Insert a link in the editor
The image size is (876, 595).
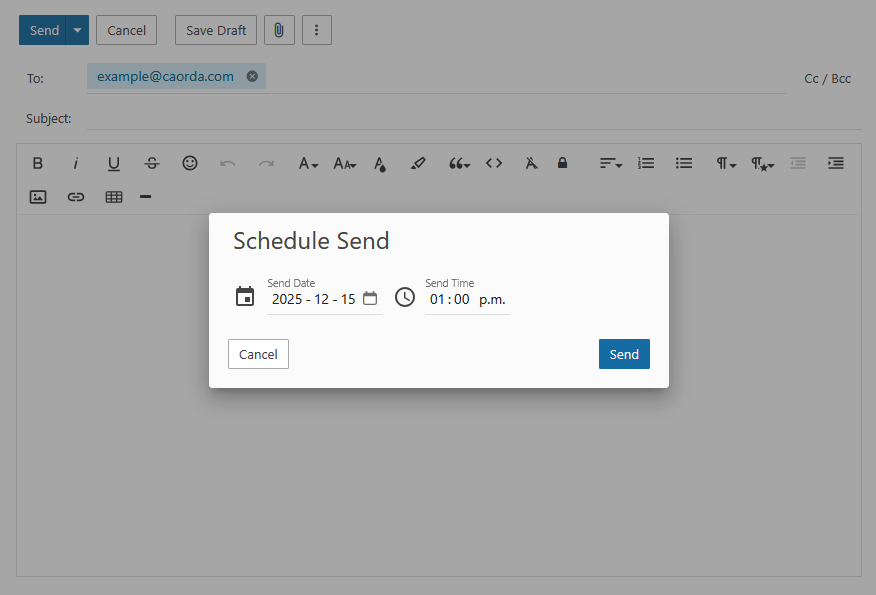76,197
